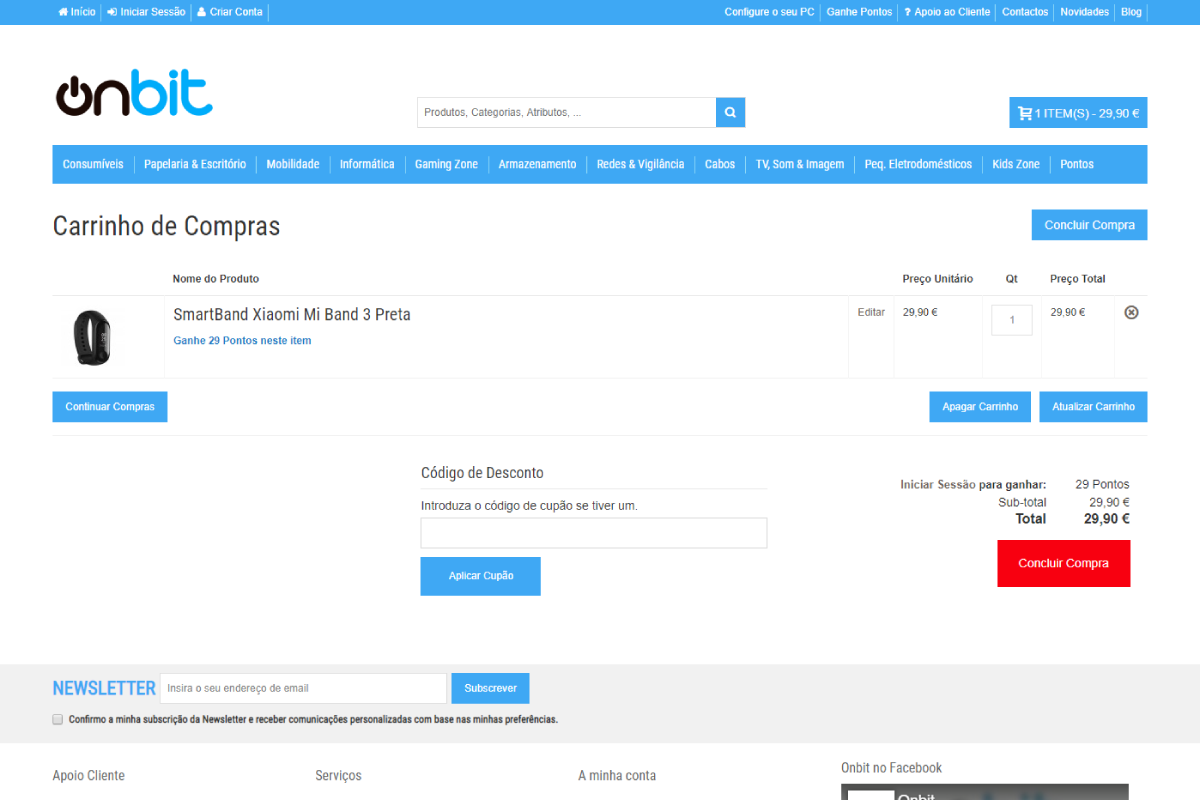
Task: Open Redes & Vigilância category
Action: 640,164
